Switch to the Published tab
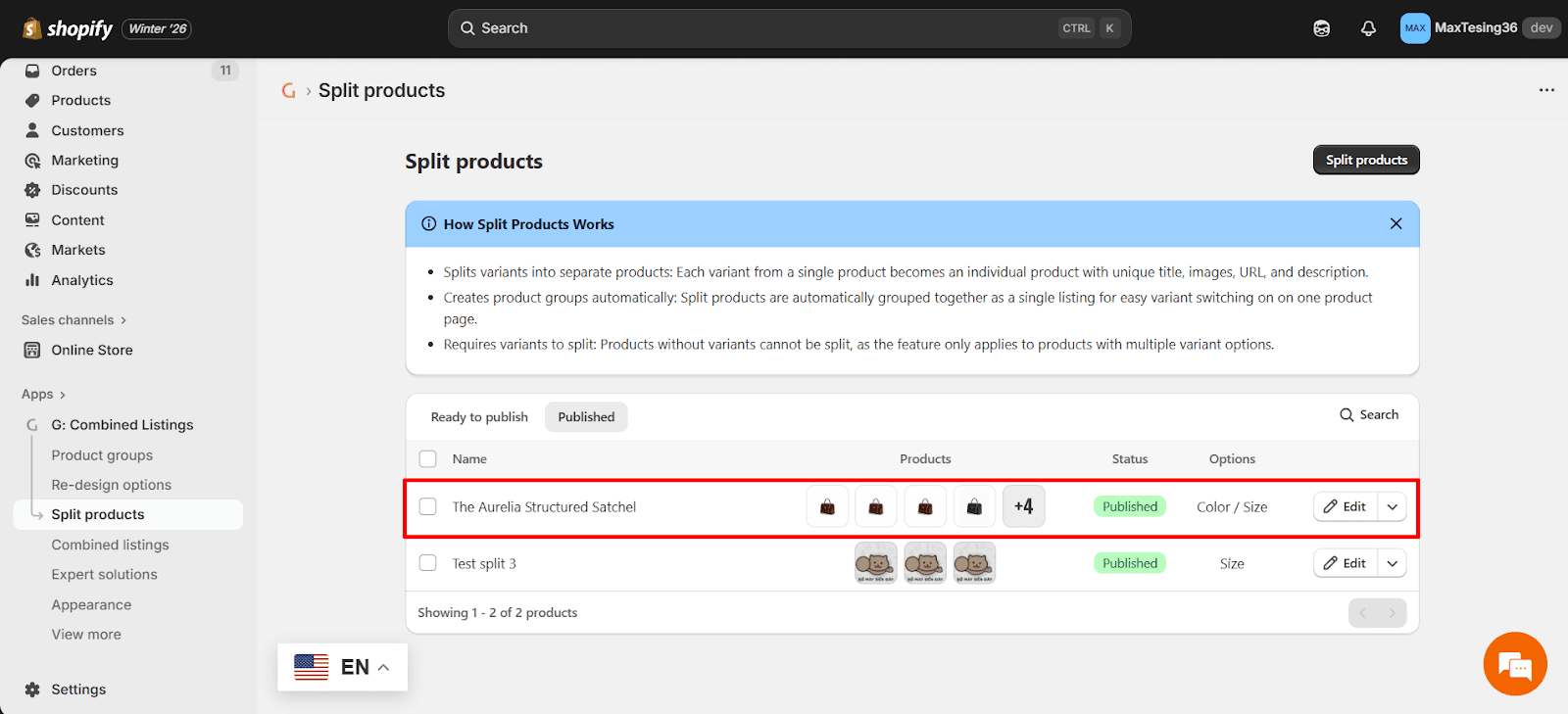1568x714 pixels. click(586, 417)
